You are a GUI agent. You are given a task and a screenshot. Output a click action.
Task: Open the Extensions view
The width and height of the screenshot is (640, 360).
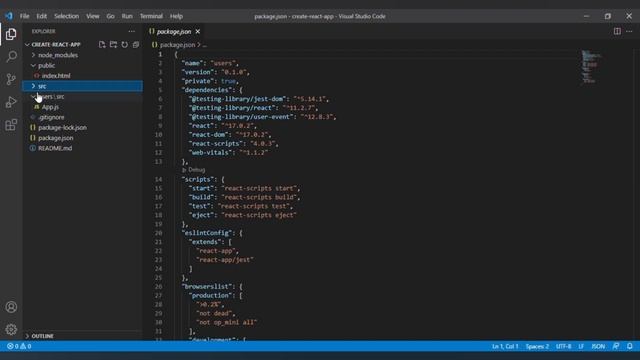click(x=11, y=125)
